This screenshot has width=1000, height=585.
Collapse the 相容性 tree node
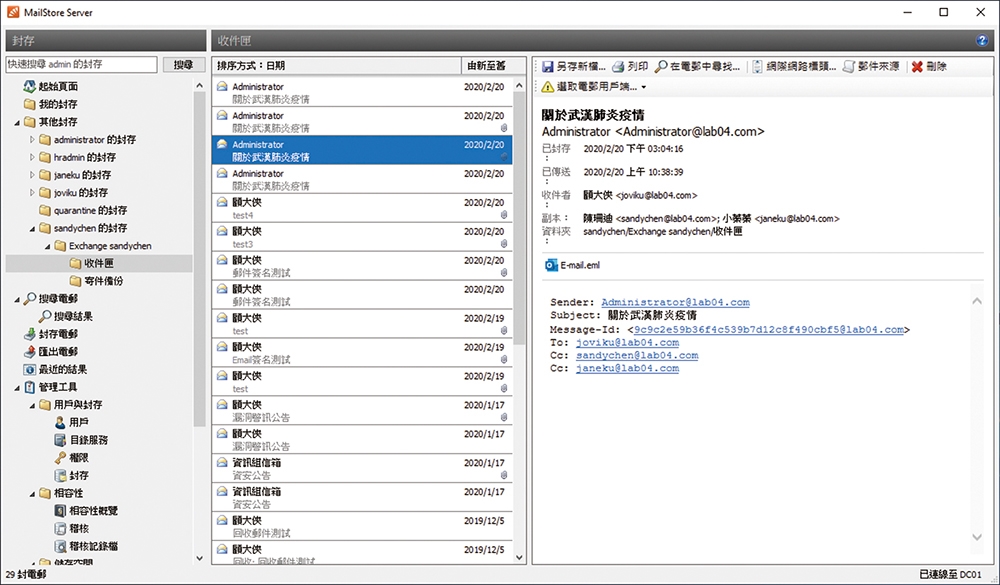pyautogui.click(x=33, y=494)
